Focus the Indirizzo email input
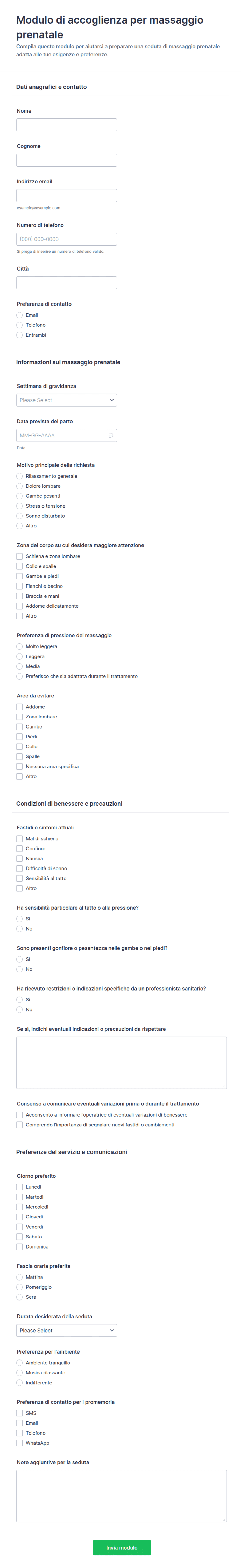The image size is (241, 1568). [67, 195]
